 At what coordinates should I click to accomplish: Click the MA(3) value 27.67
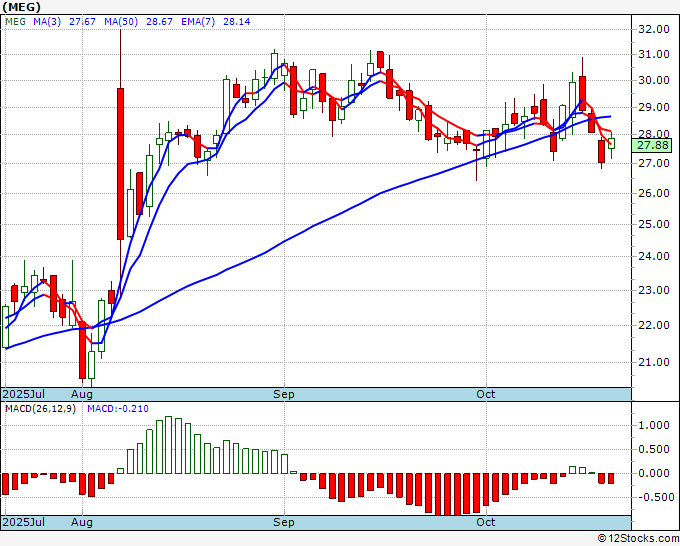82,21
